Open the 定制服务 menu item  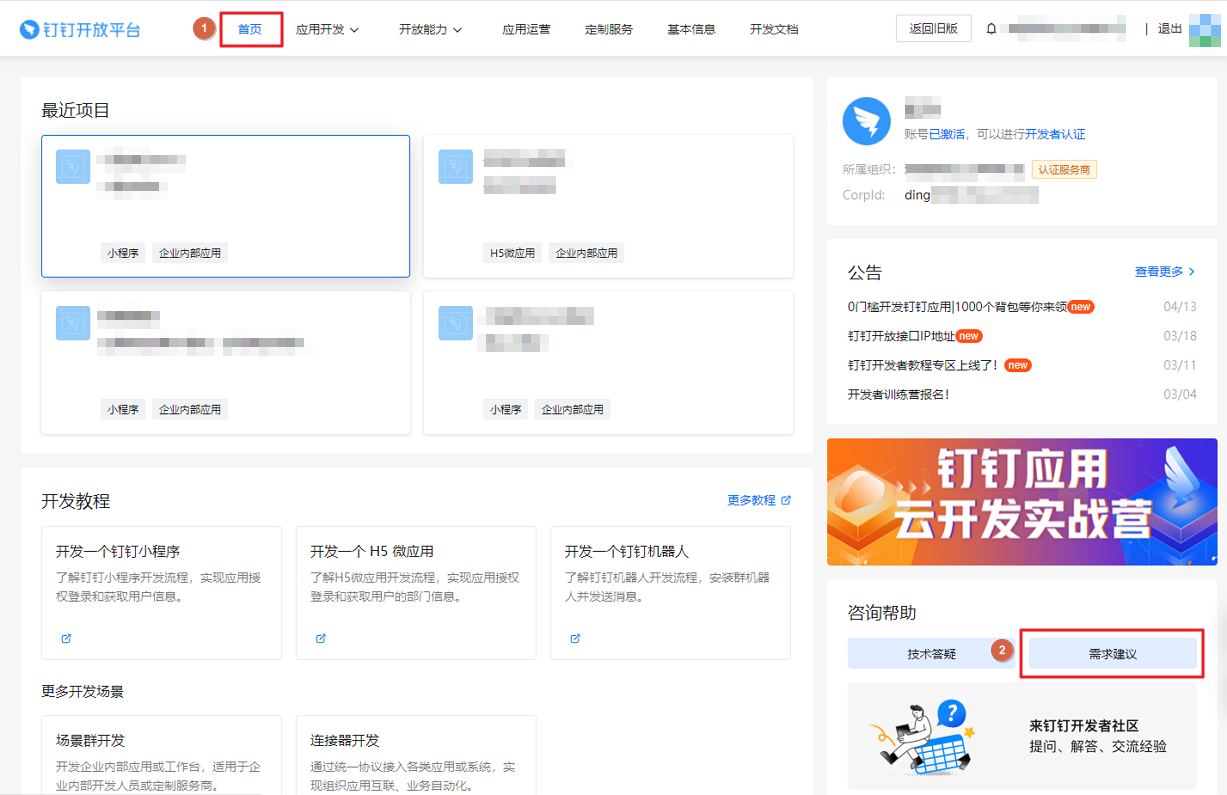click(609, 29)
